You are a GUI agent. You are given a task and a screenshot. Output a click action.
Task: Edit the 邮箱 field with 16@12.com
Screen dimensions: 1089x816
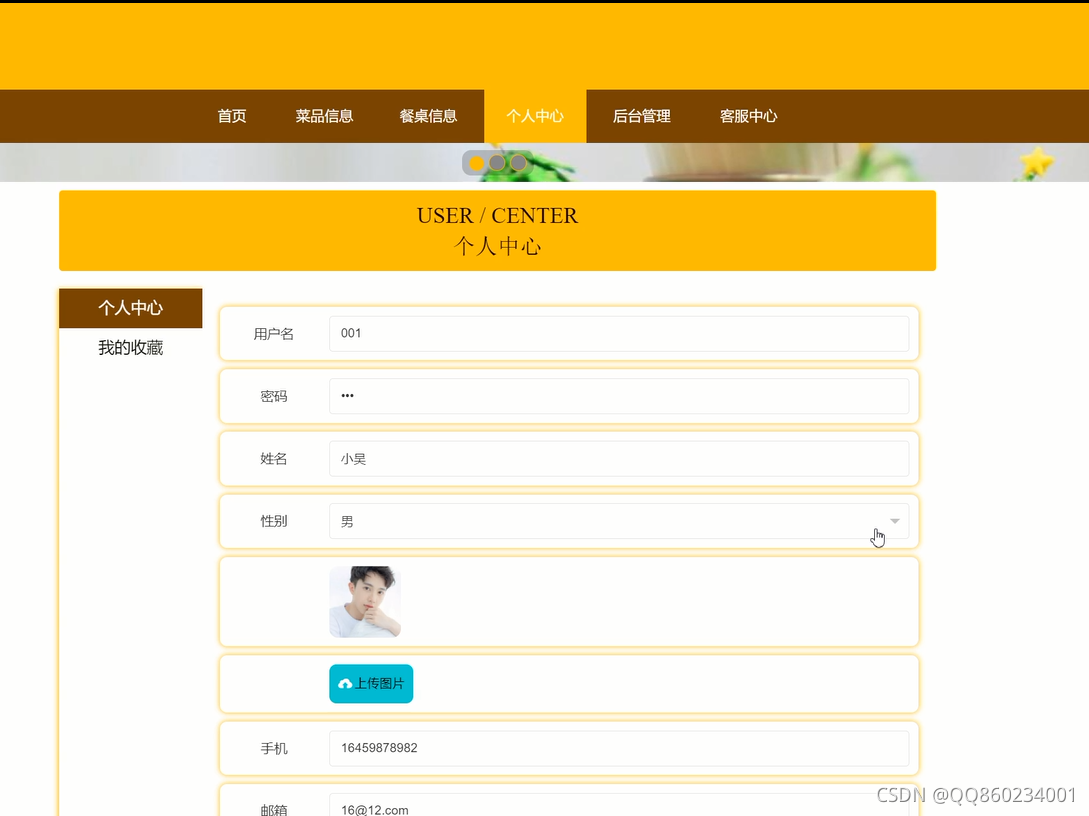(x=619, y=806)
